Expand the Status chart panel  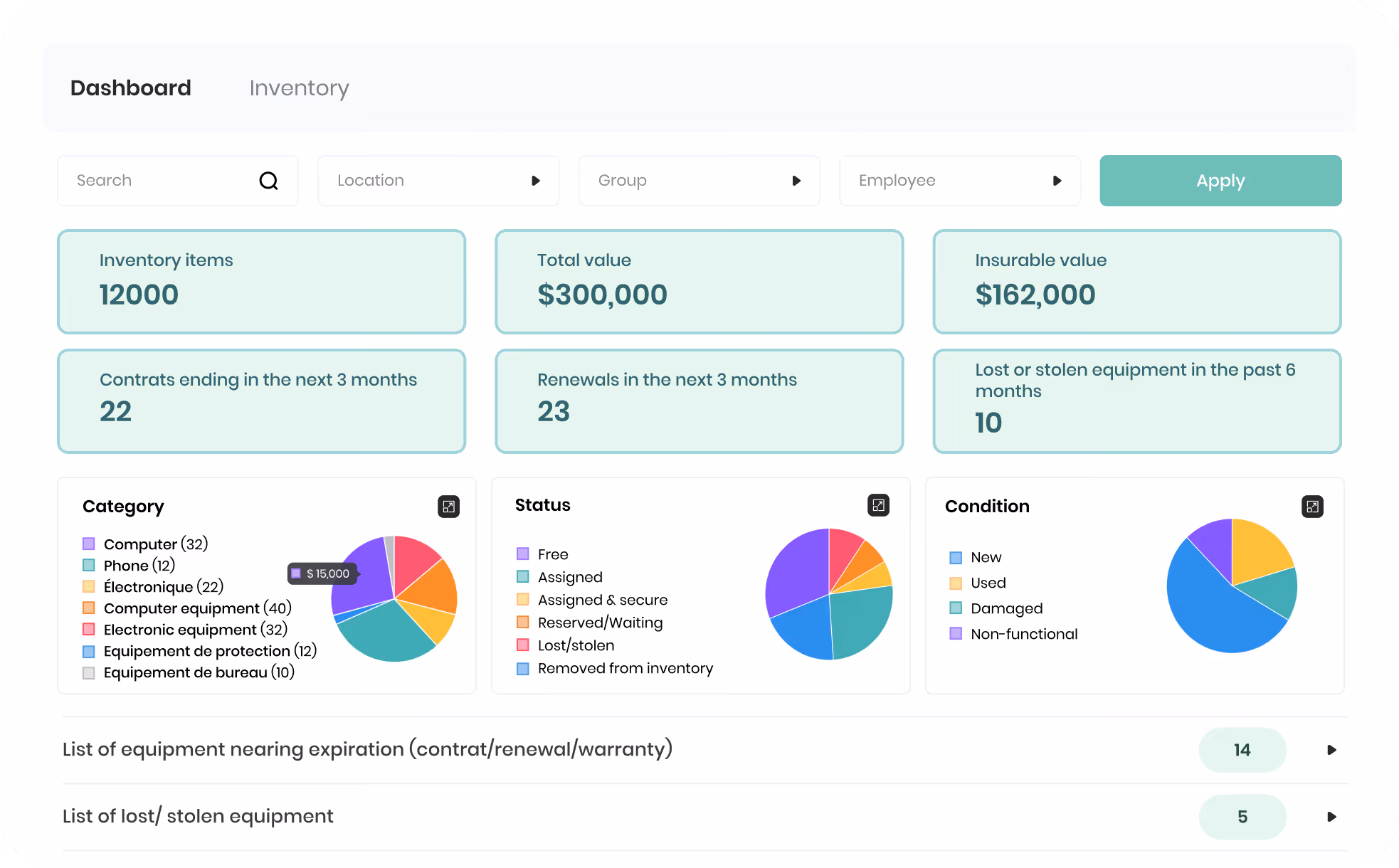[x=879, y=505]
